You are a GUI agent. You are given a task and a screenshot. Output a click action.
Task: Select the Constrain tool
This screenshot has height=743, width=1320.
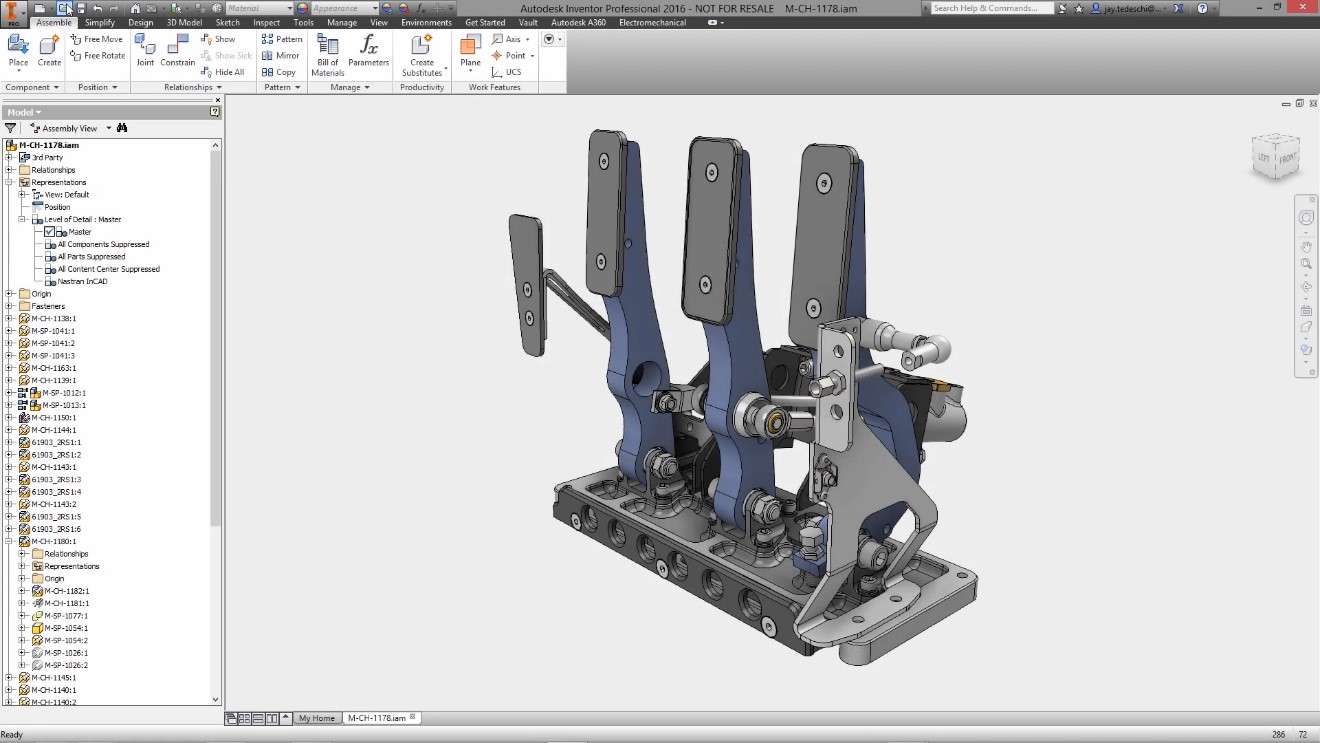(x=178, y=50)
